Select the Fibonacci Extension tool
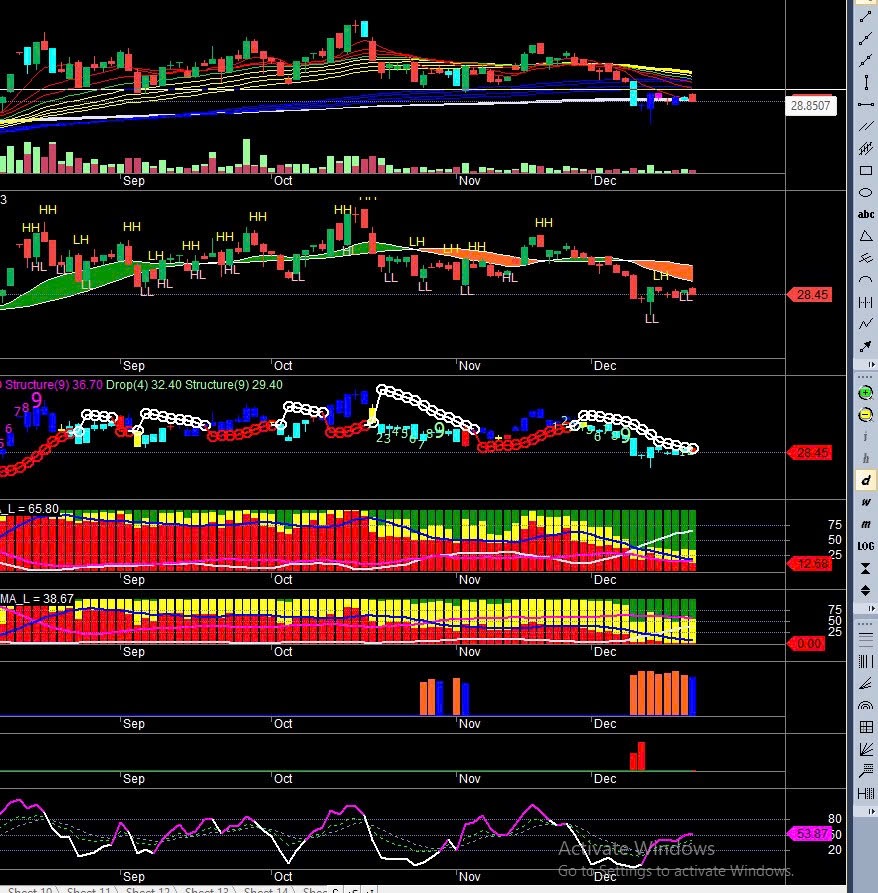The image size is (878, 893). pyautogui.click(x=865, y=771)
